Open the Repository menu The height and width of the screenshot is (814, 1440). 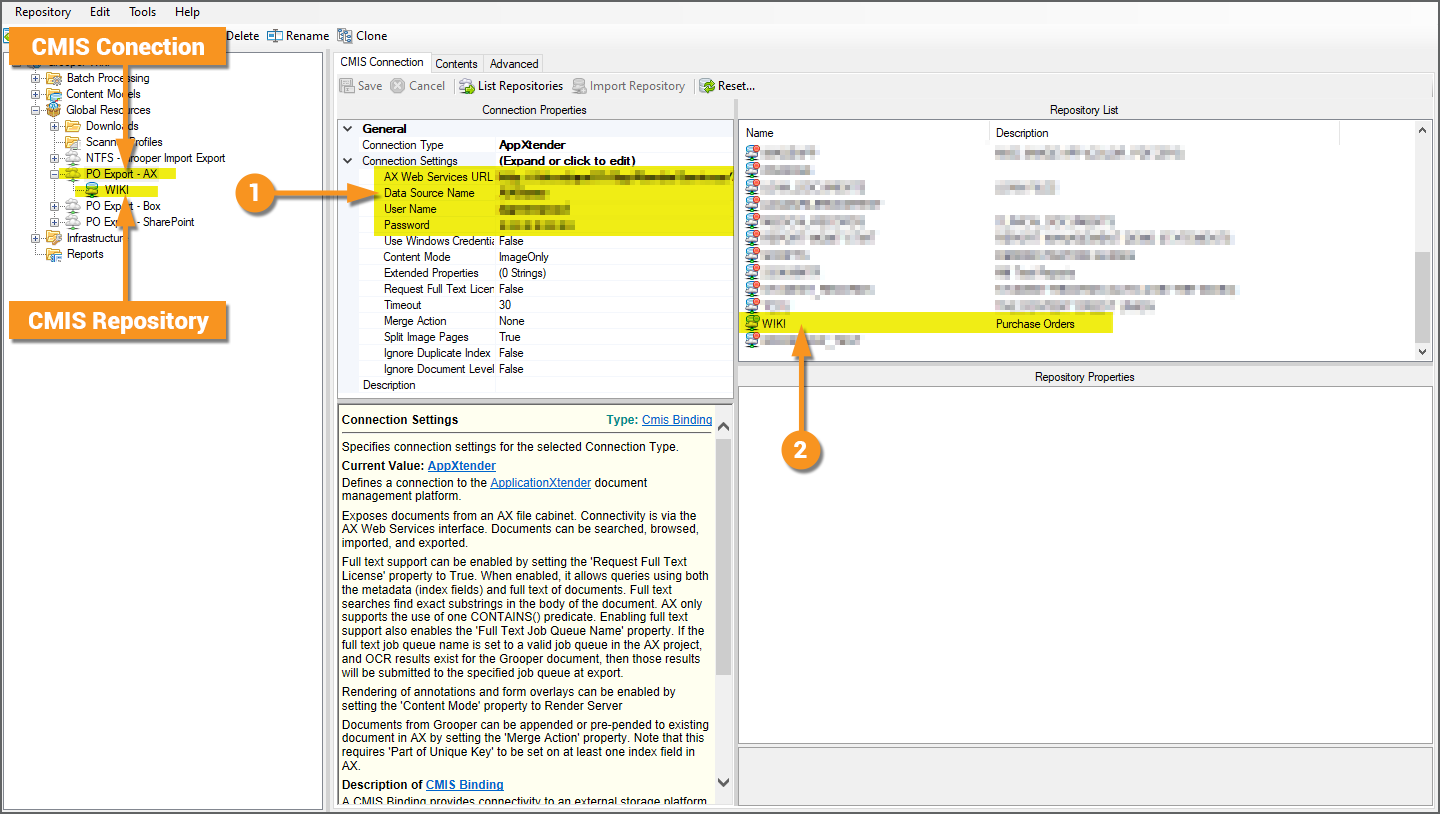click(43, 12)
